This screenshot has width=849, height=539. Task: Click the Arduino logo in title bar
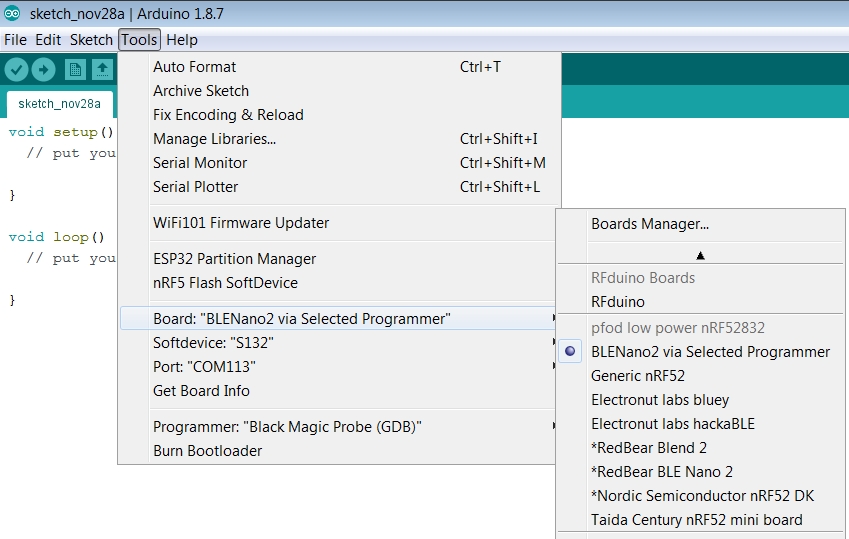pos(12,14)
